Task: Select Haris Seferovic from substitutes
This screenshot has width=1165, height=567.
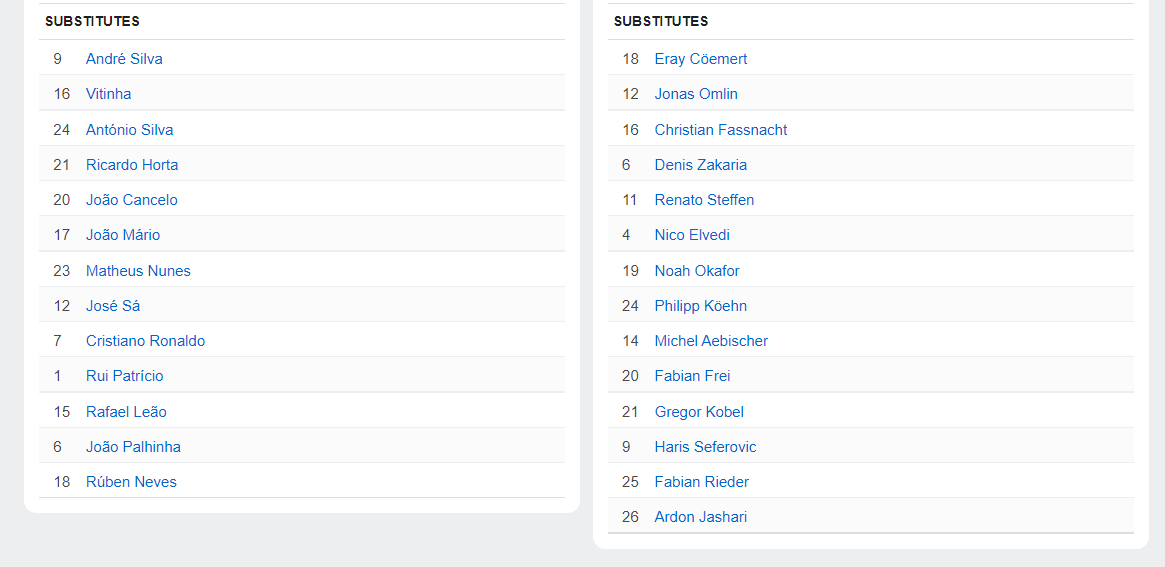Action: (x=705, y=447)
